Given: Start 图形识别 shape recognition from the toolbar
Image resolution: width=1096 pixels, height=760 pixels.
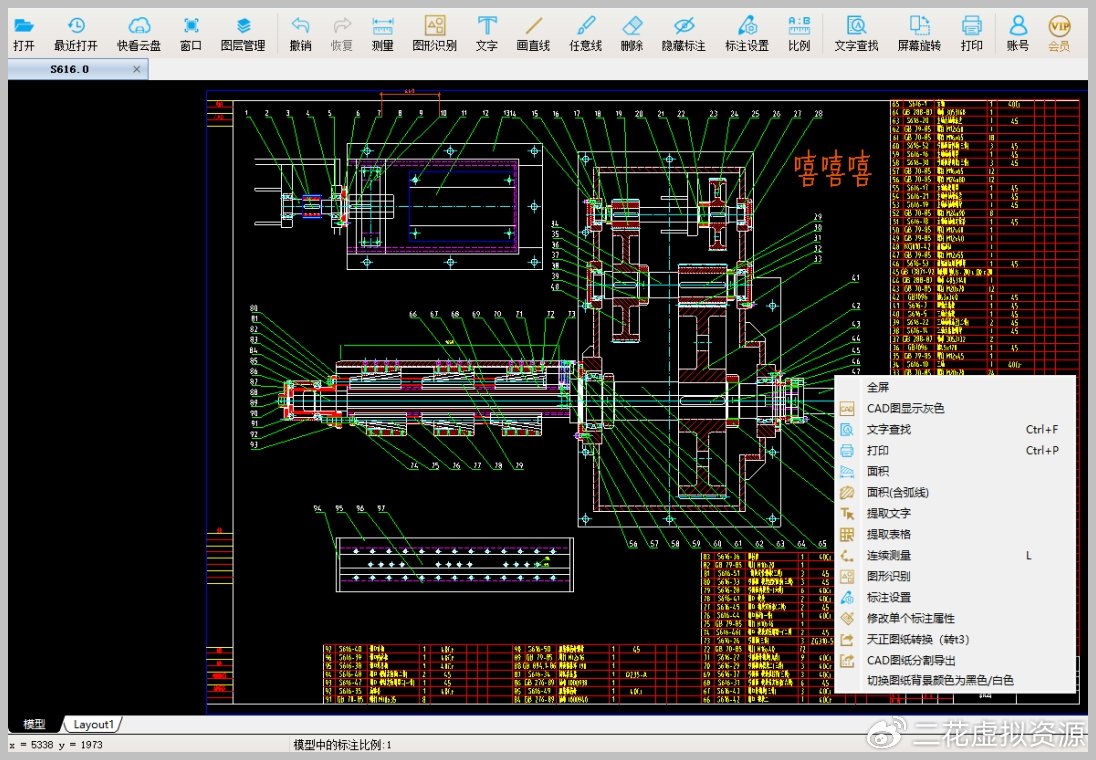Looking at the screenshot, I should (x=435, y=34).
